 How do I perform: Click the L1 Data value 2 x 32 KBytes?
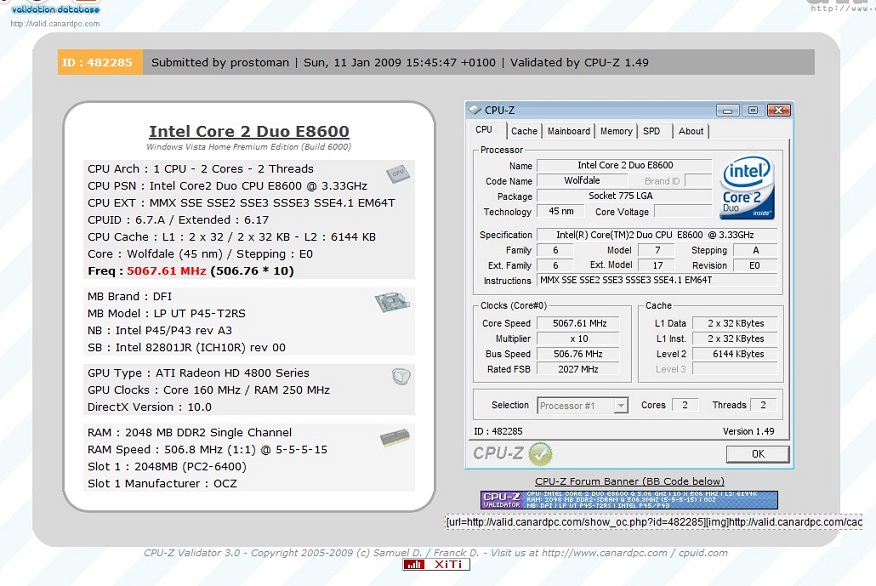tap(735, 323)
